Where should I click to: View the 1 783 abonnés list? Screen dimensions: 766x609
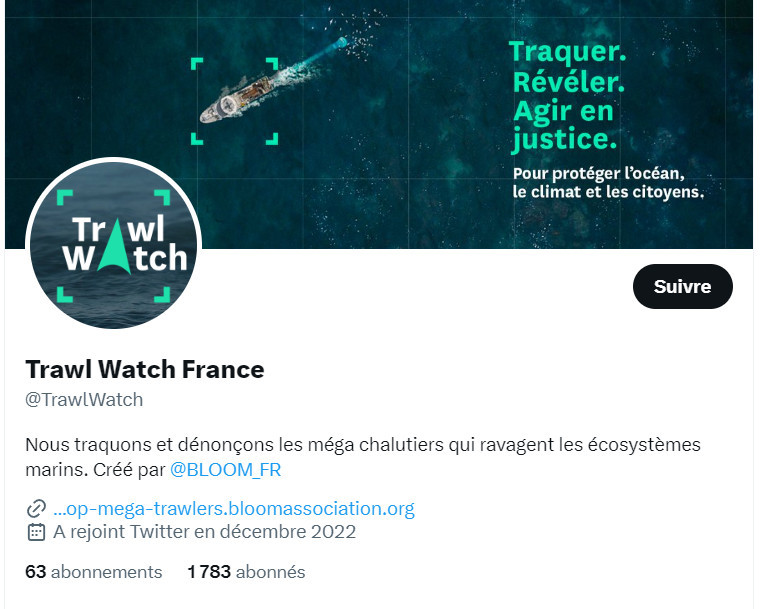point(246,572)
